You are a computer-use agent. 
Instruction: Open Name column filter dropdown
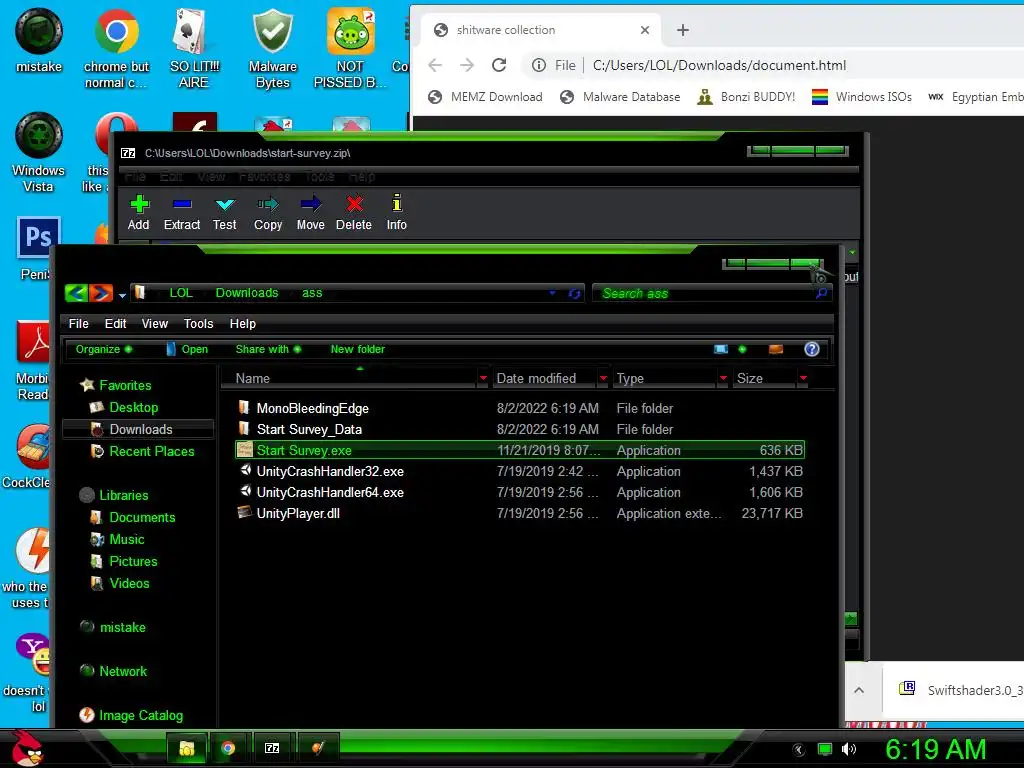click(483, 378)
